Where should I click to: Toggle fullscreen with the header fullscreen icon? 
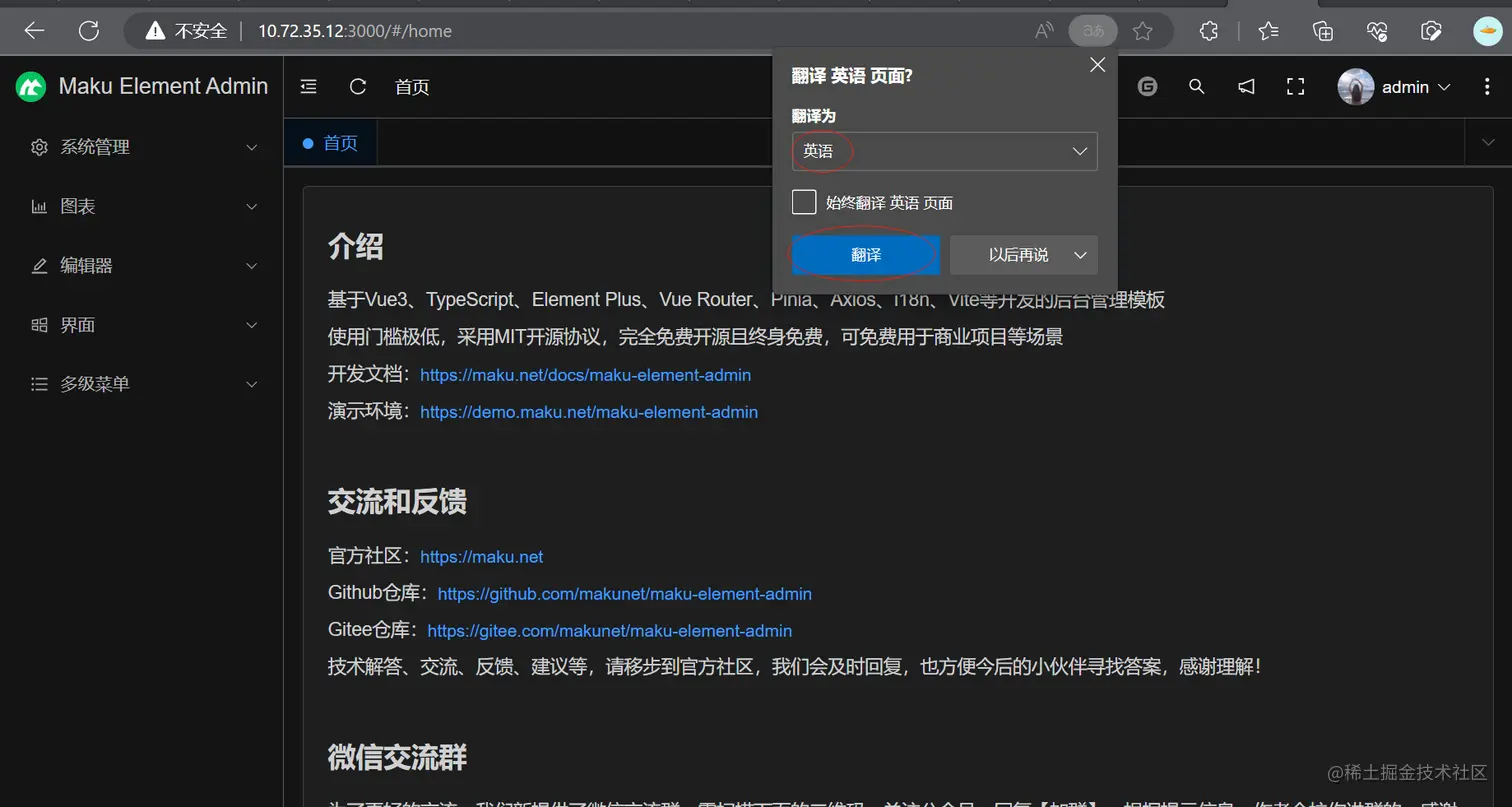click(x=1296, y=87)
